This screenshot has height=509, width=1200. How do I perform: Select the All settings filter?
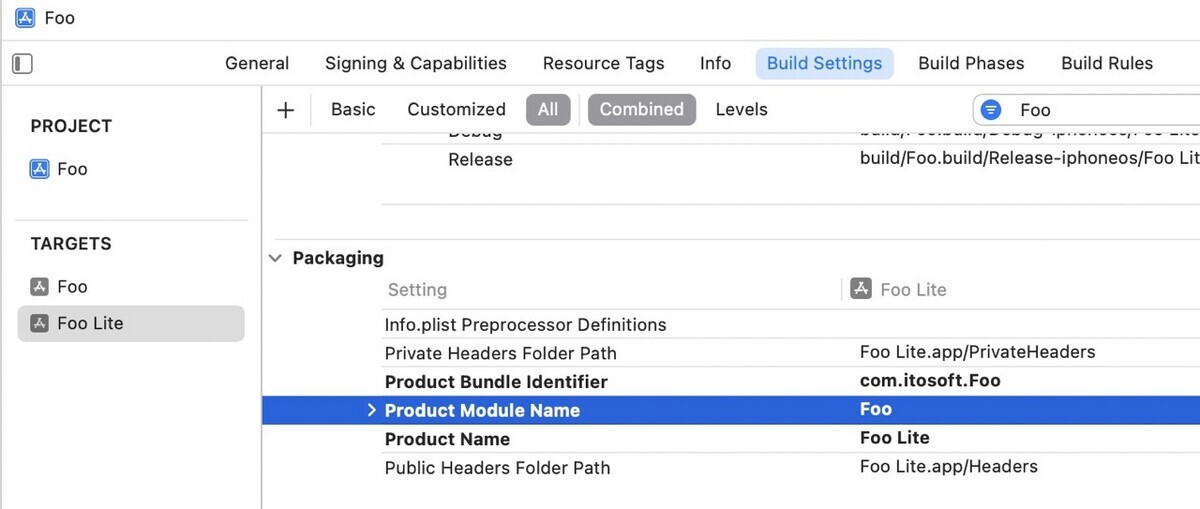(x=548, y=110)
